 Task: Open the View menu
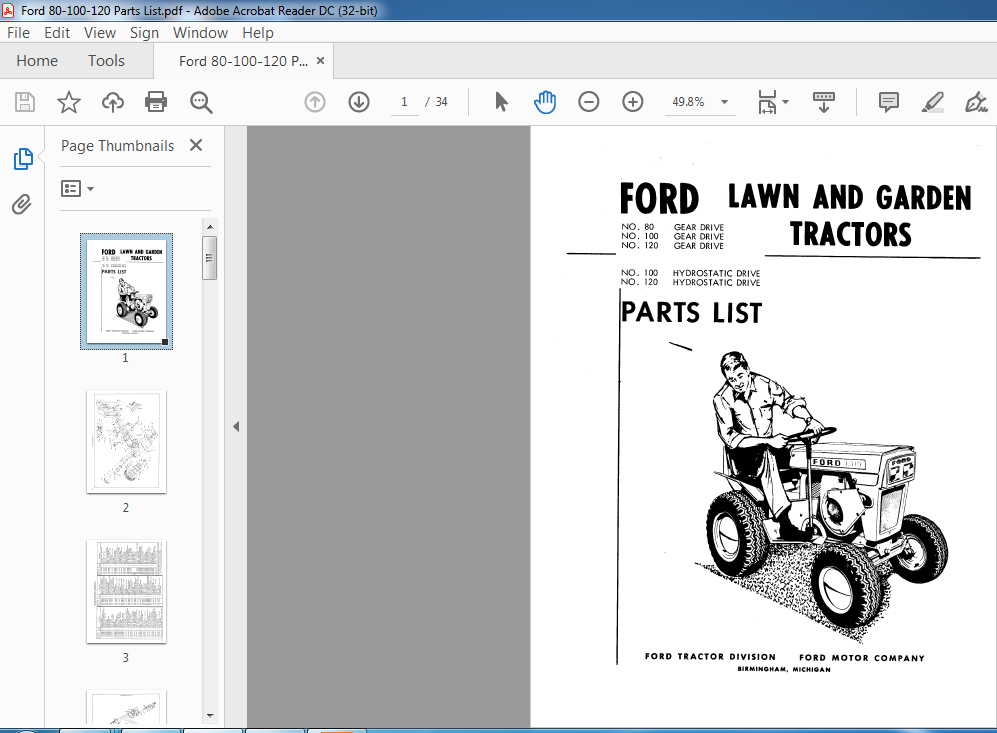100,33
